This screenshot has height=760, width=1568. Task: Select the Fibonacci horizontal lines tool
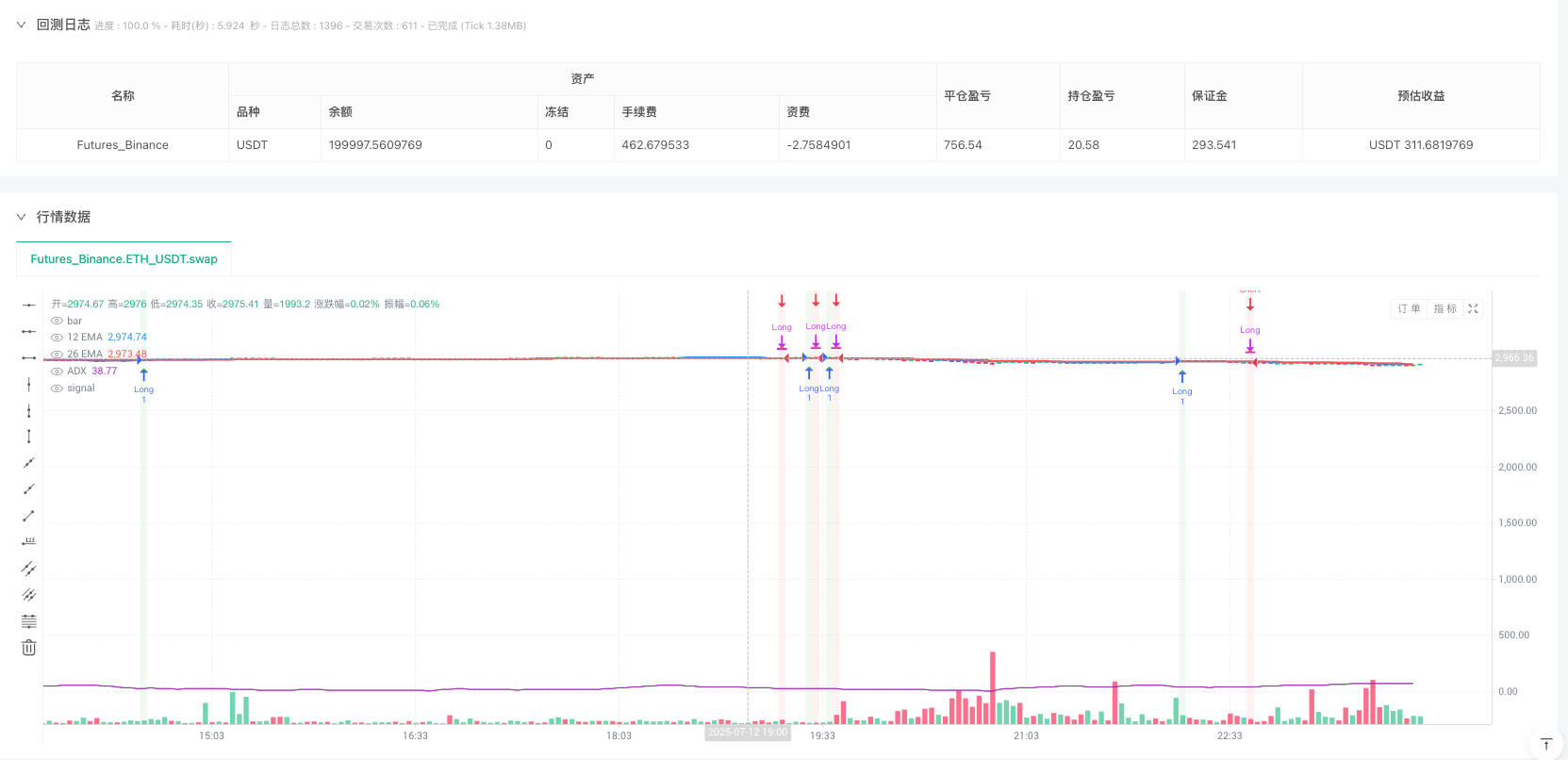(29, 621)
